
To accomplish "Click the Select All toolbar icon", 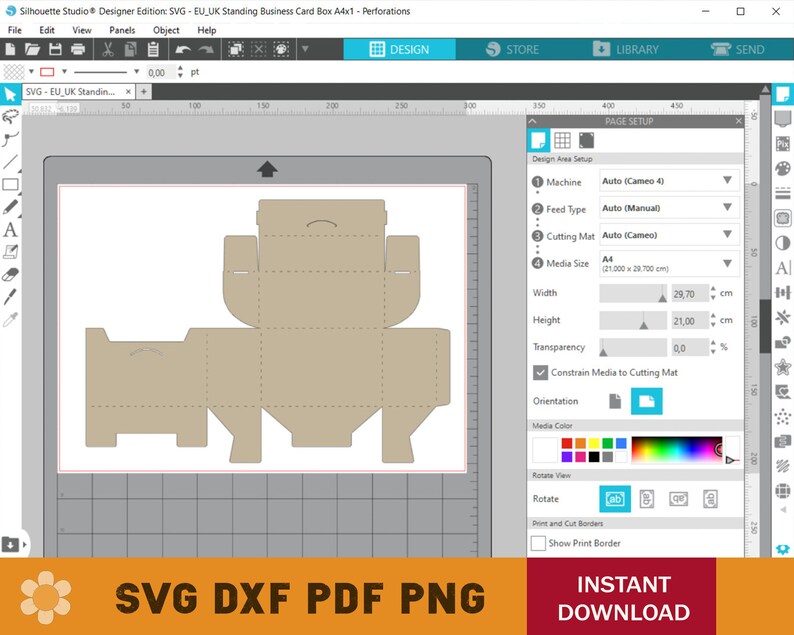I will click(235, 49).
